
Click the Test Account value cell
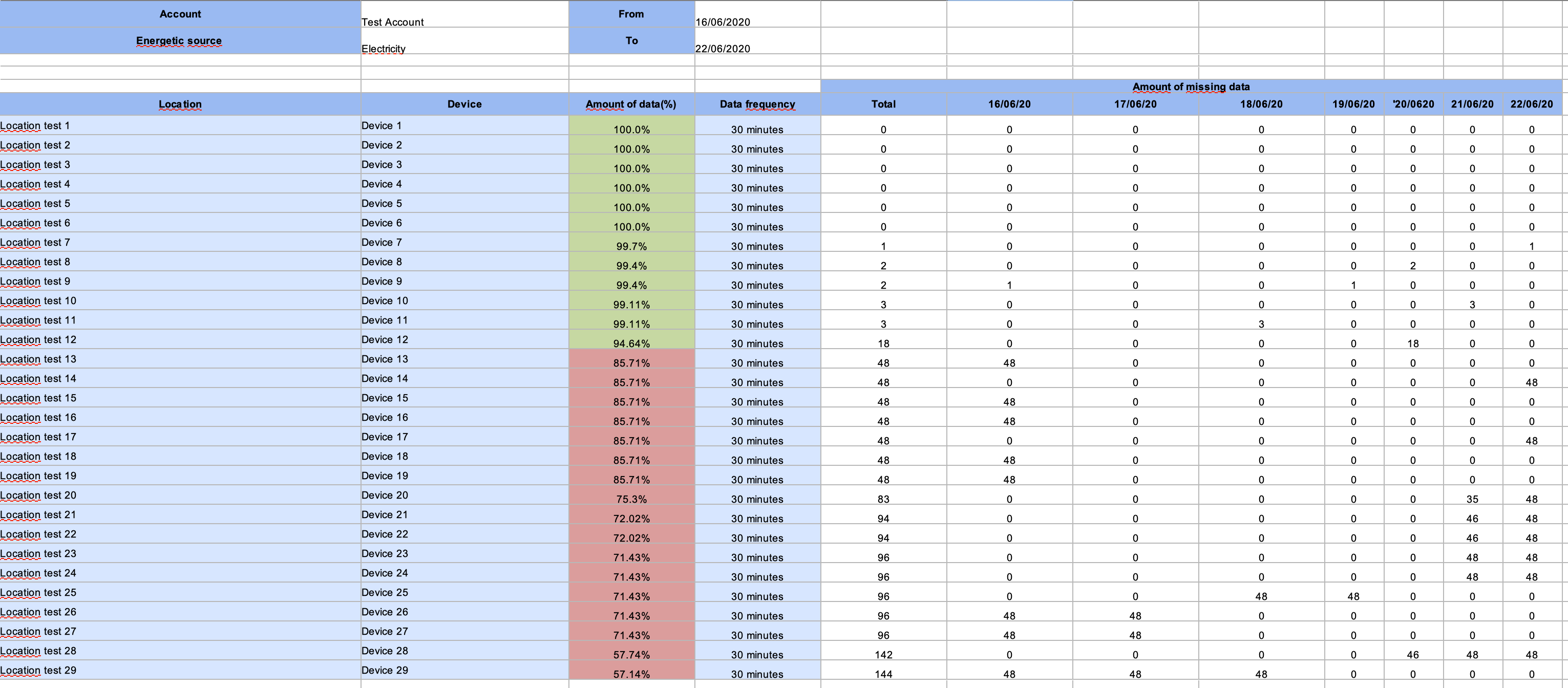coord(464,14)
